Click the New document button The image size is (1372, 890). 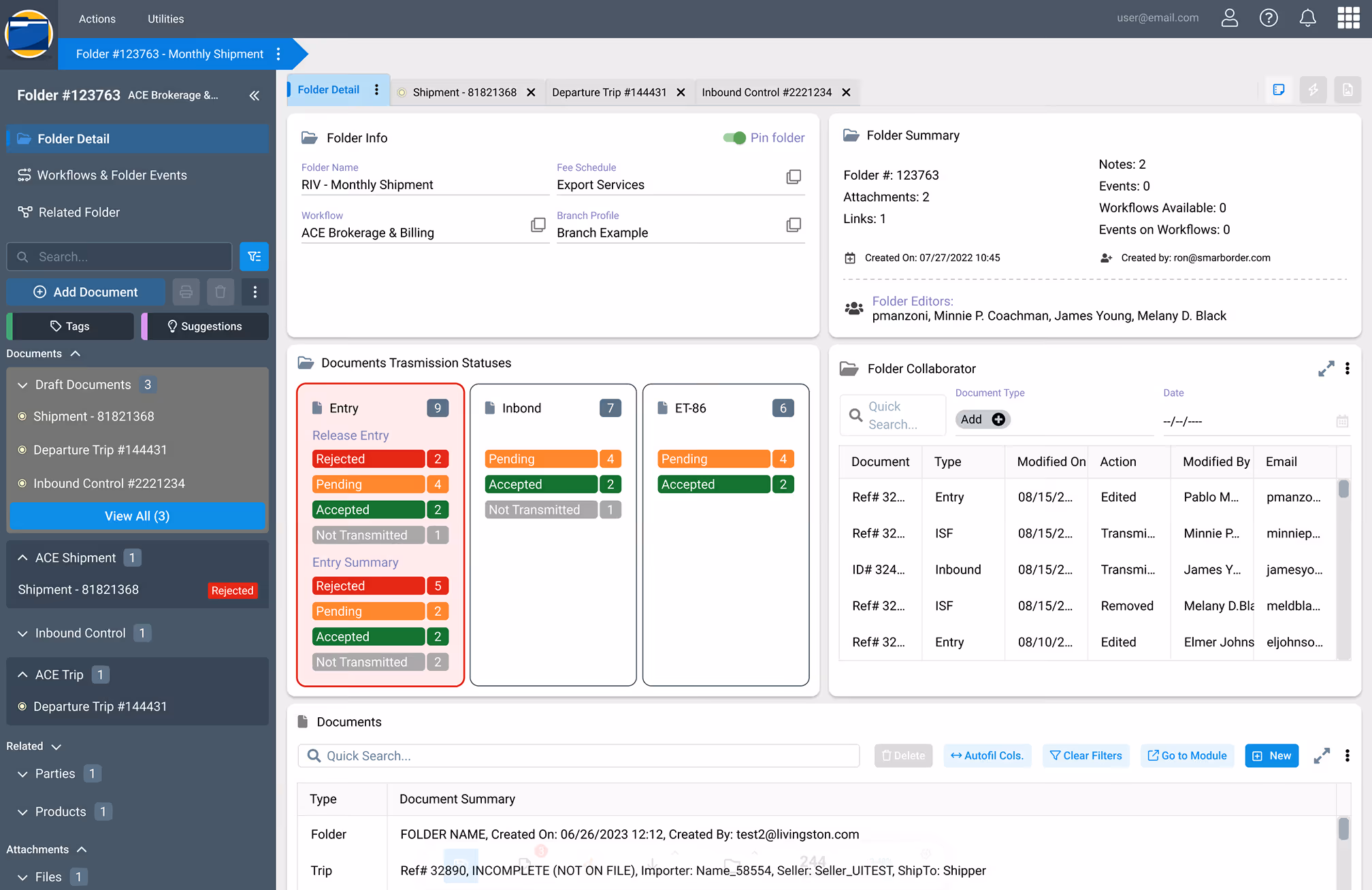coord(1272,756)
